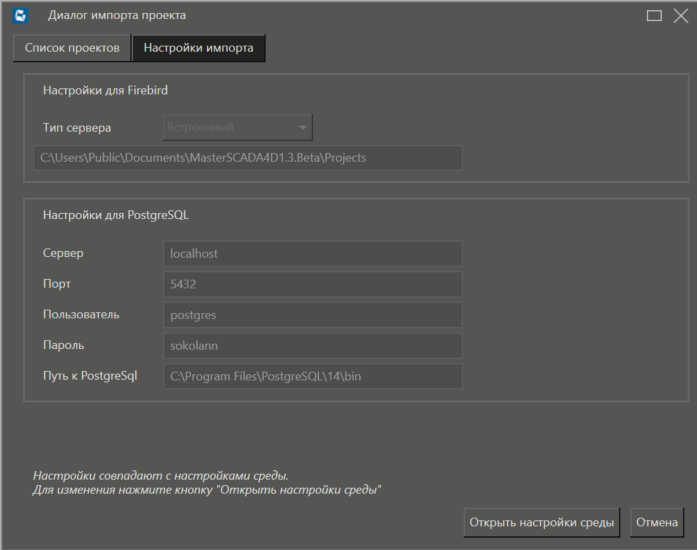Click the Порт field showing 5432
This screenshot has height=550, width=697.
point(312,284)
